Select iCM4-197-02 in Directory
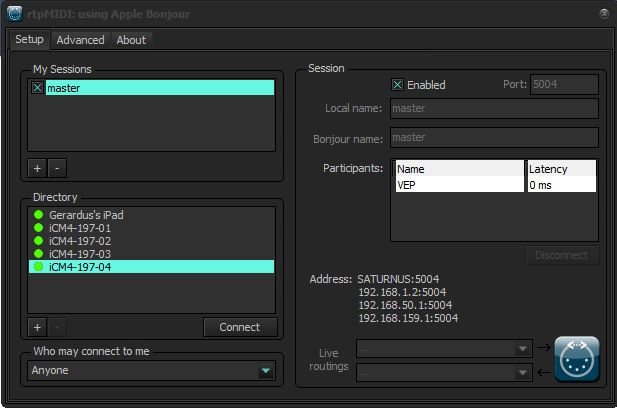The width and height of the screenshot is (617, 408). [151, 241]
